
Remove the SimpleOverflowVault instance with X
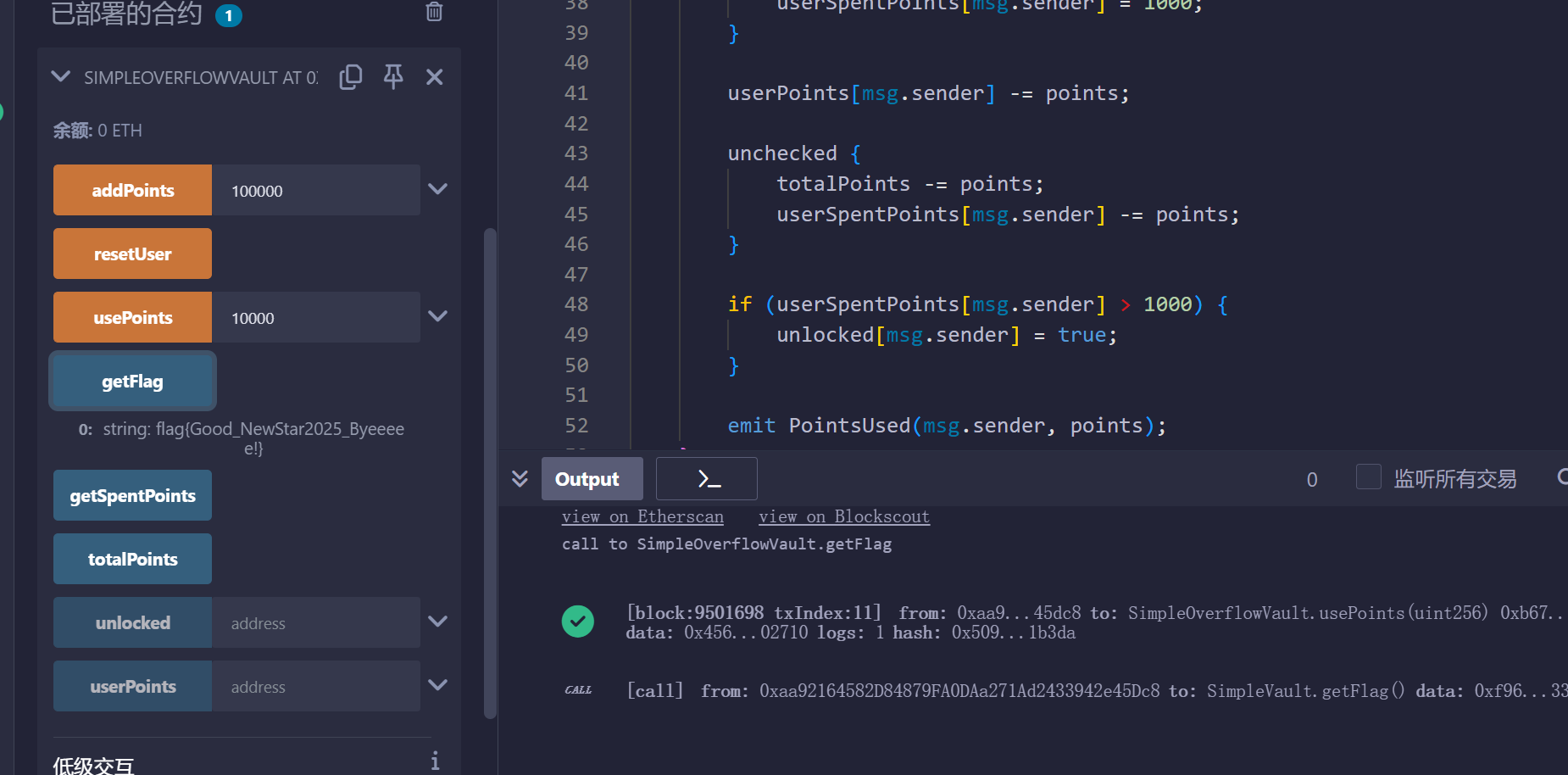click(x=435, y=77)
